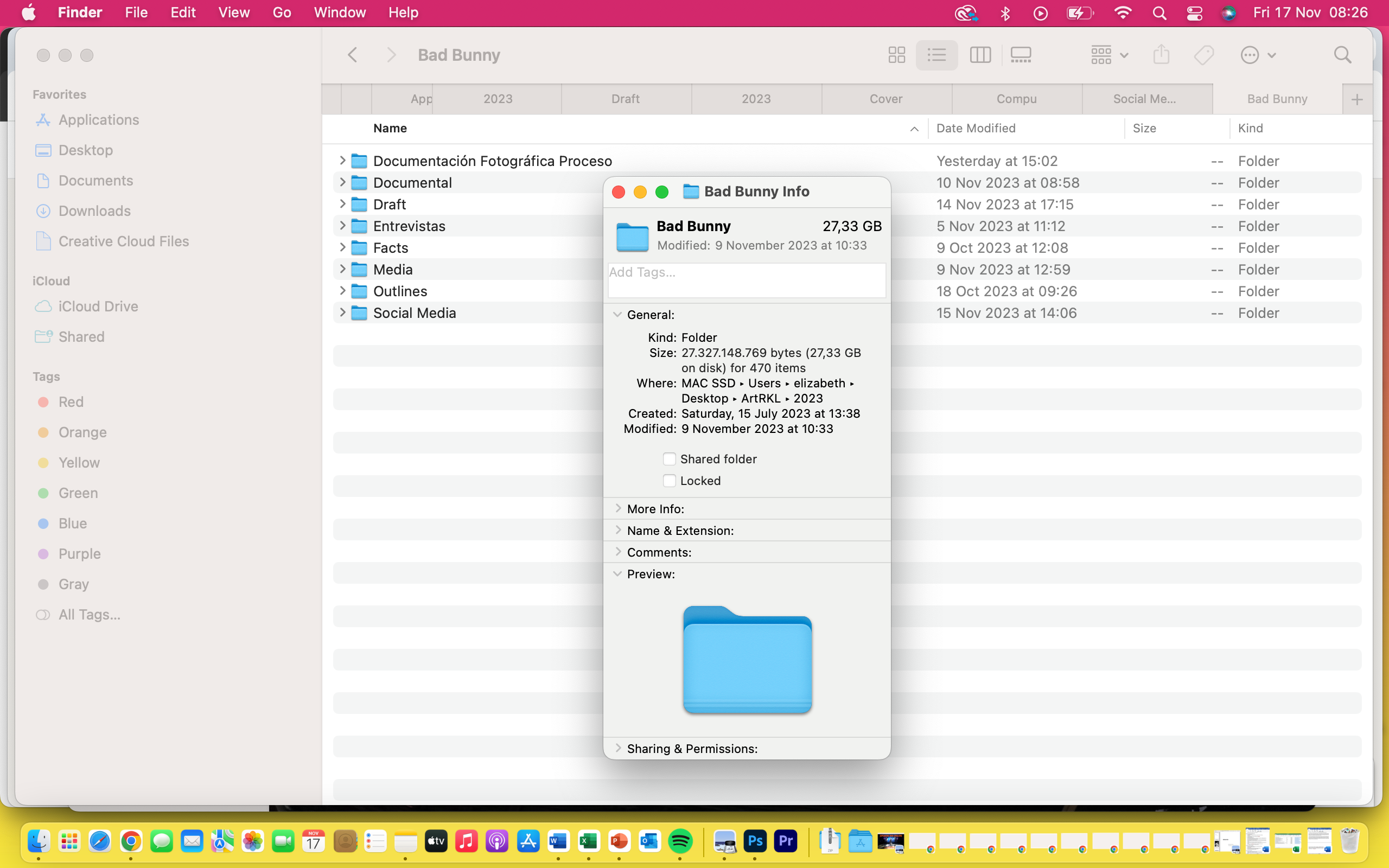Open the Go menu
Image resolution: width=1389 pixels, height=868 pixels.
(x=281, y=12)
